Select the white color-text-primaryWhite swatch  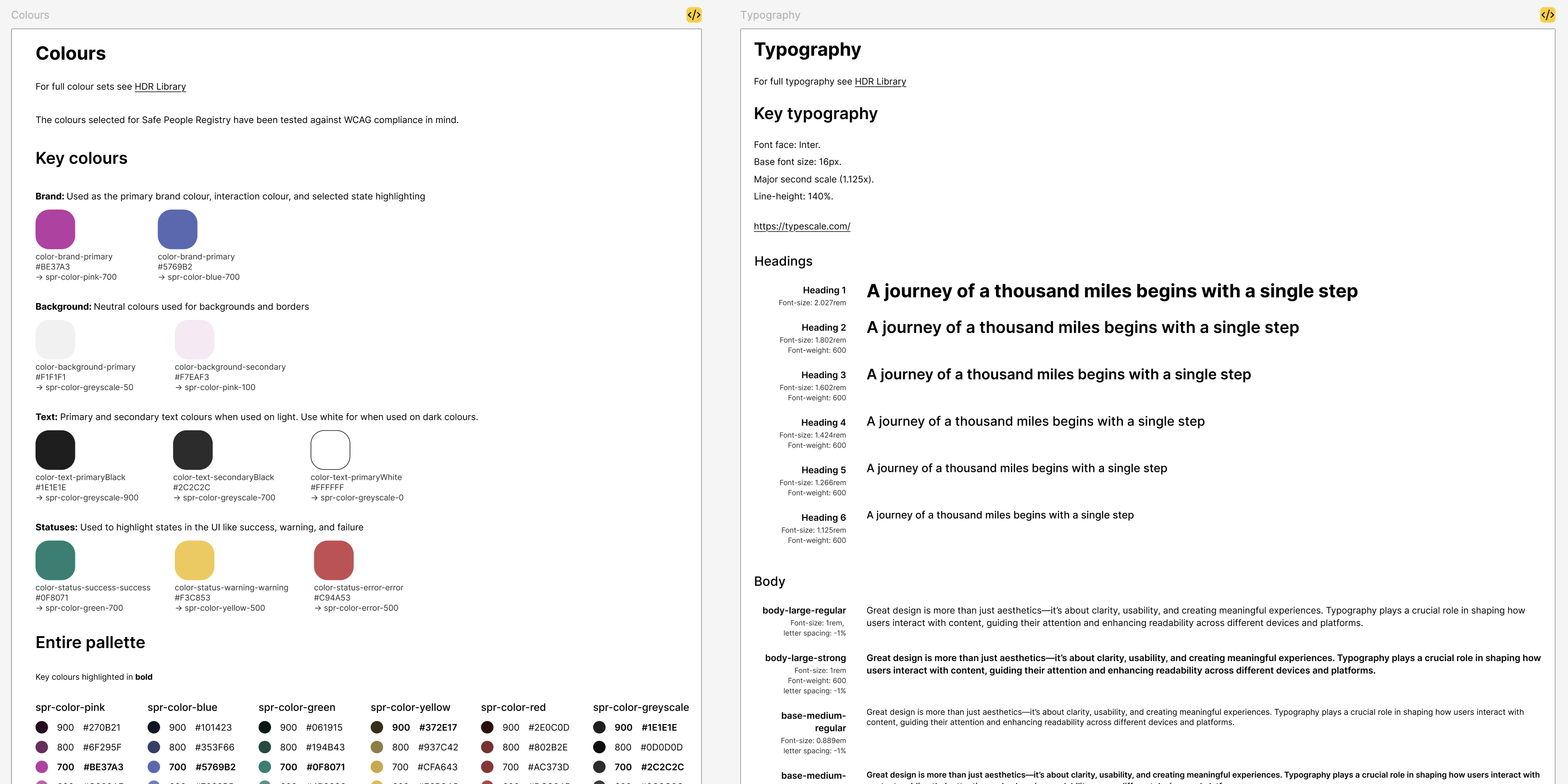point(331,450)
